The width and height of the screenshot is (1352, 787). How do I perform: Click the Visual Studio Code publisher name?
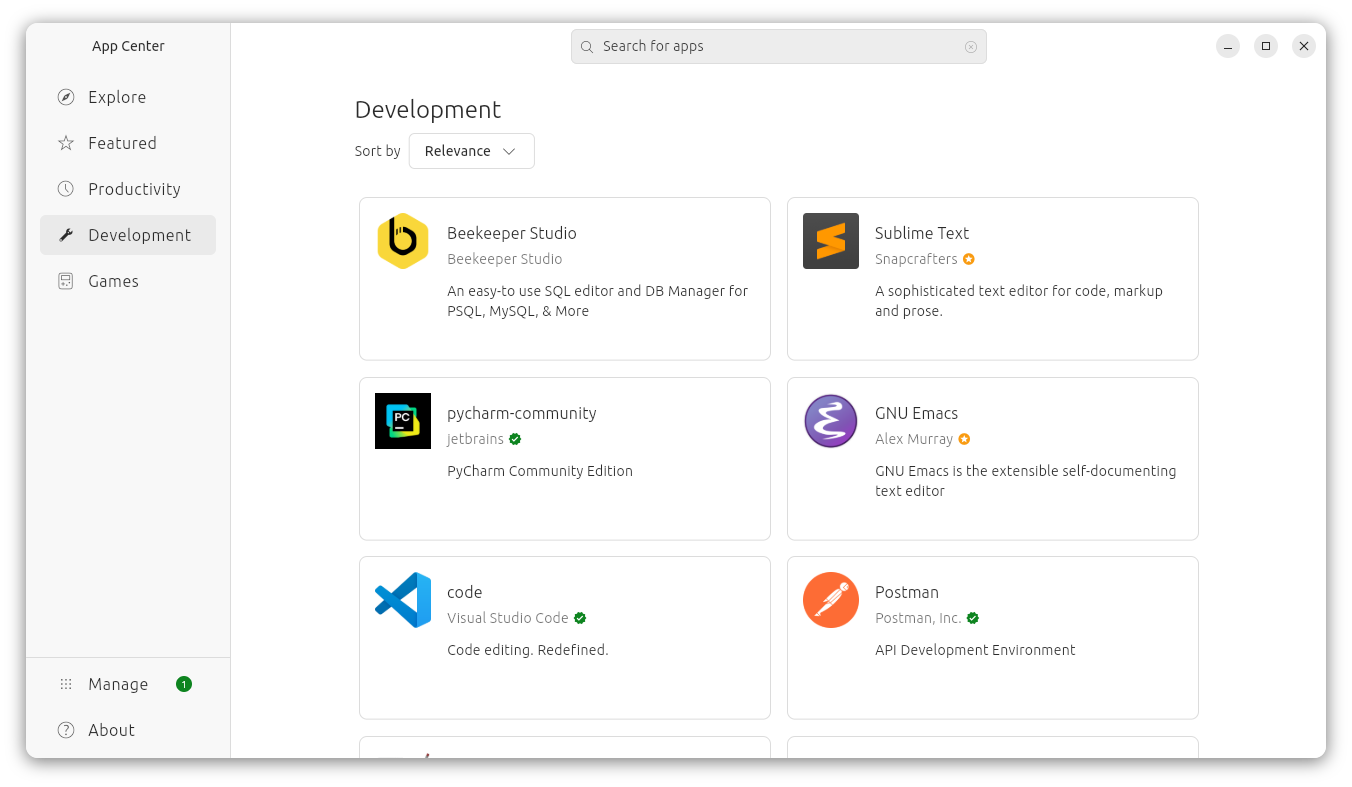point(508,618)
